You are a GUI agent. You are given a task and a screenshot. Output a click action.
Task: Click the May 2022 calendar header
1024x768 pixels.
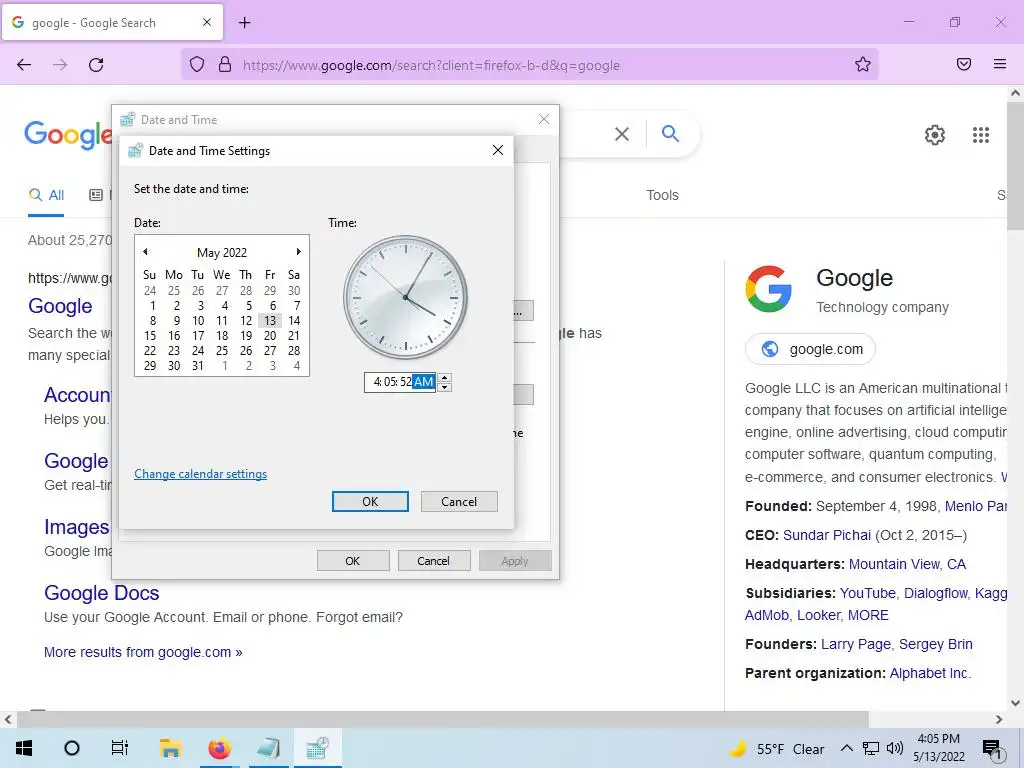pyautogui.click(x=222, y=252)
